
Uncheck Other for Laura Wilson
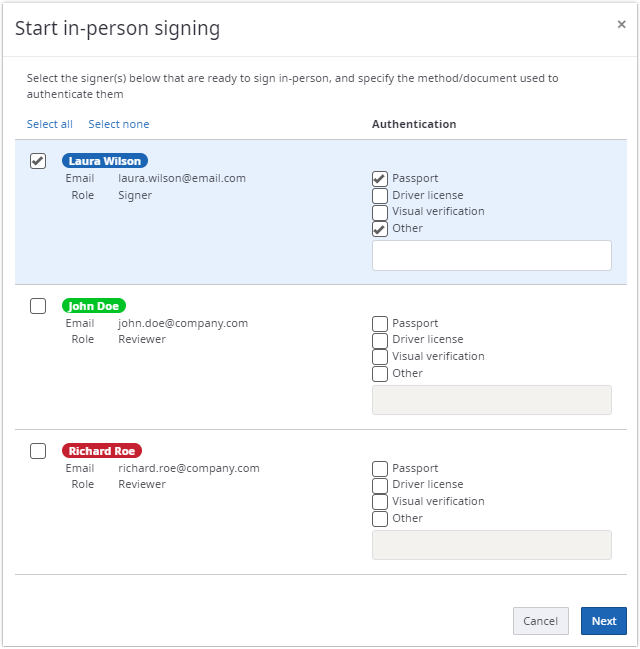point(380,229)
